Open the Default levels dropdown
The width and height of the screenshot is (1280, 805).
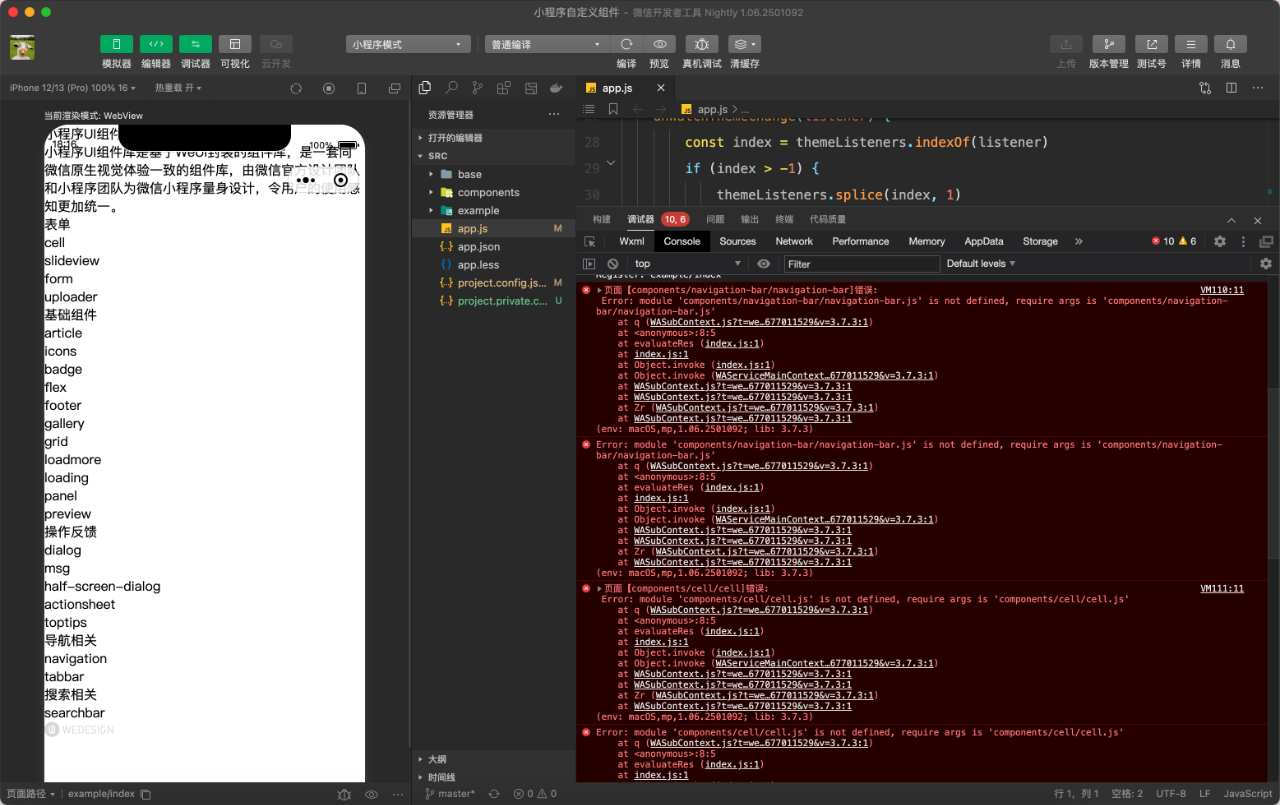[981, 264]
